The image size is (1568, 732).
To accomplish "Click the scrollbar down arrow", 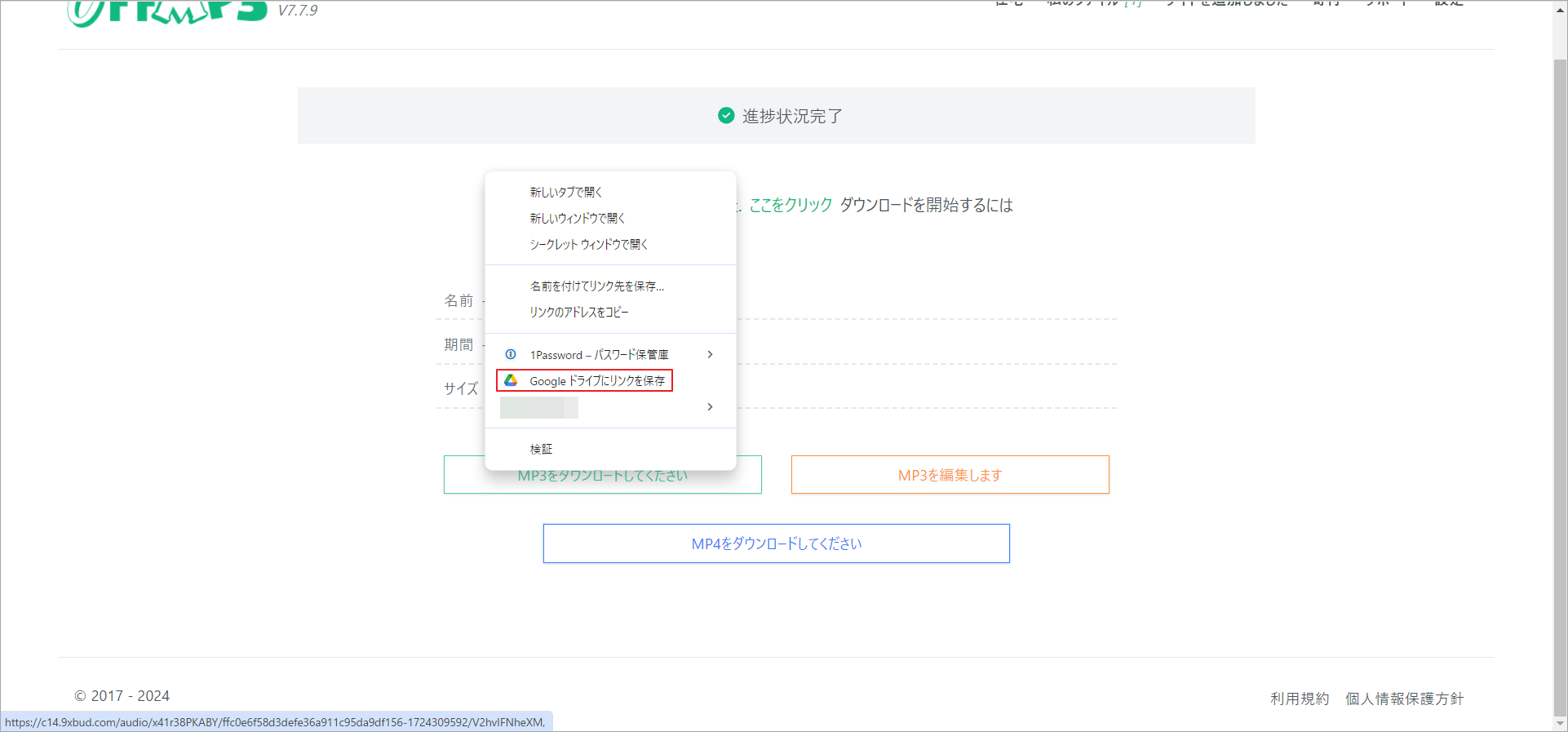I will 1560,723.
